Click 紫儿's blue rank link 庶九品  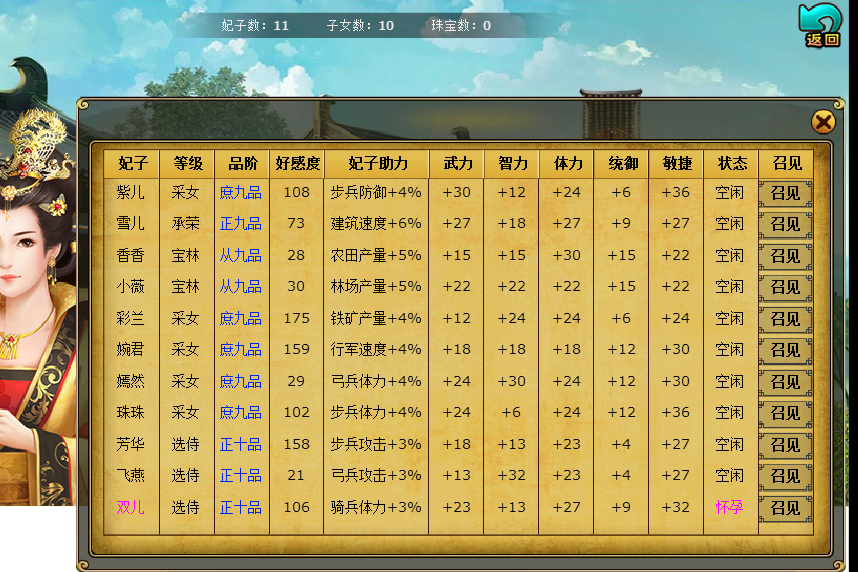(x=240, y=193)
